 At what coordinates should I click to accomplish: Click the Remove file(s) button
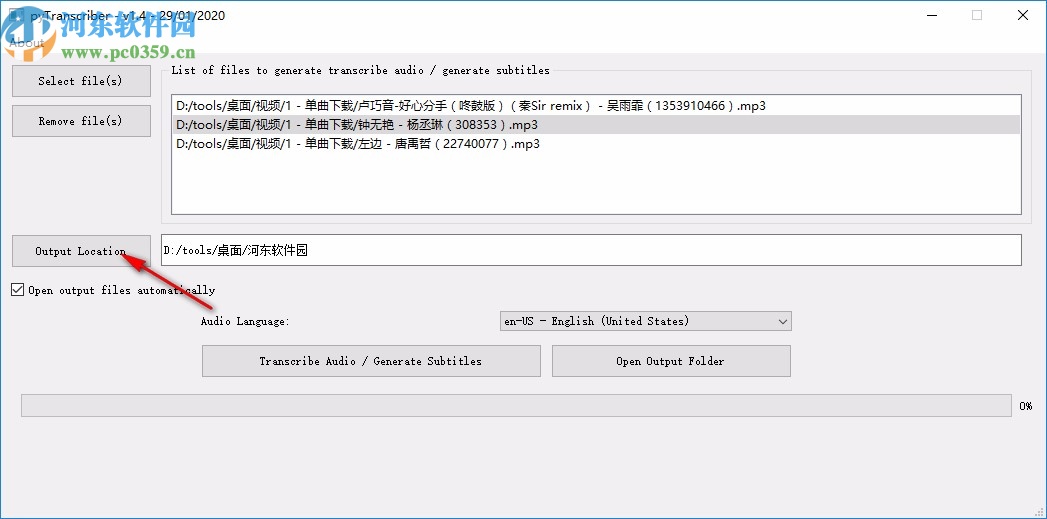pyautogui.click(x=81, y=121)
